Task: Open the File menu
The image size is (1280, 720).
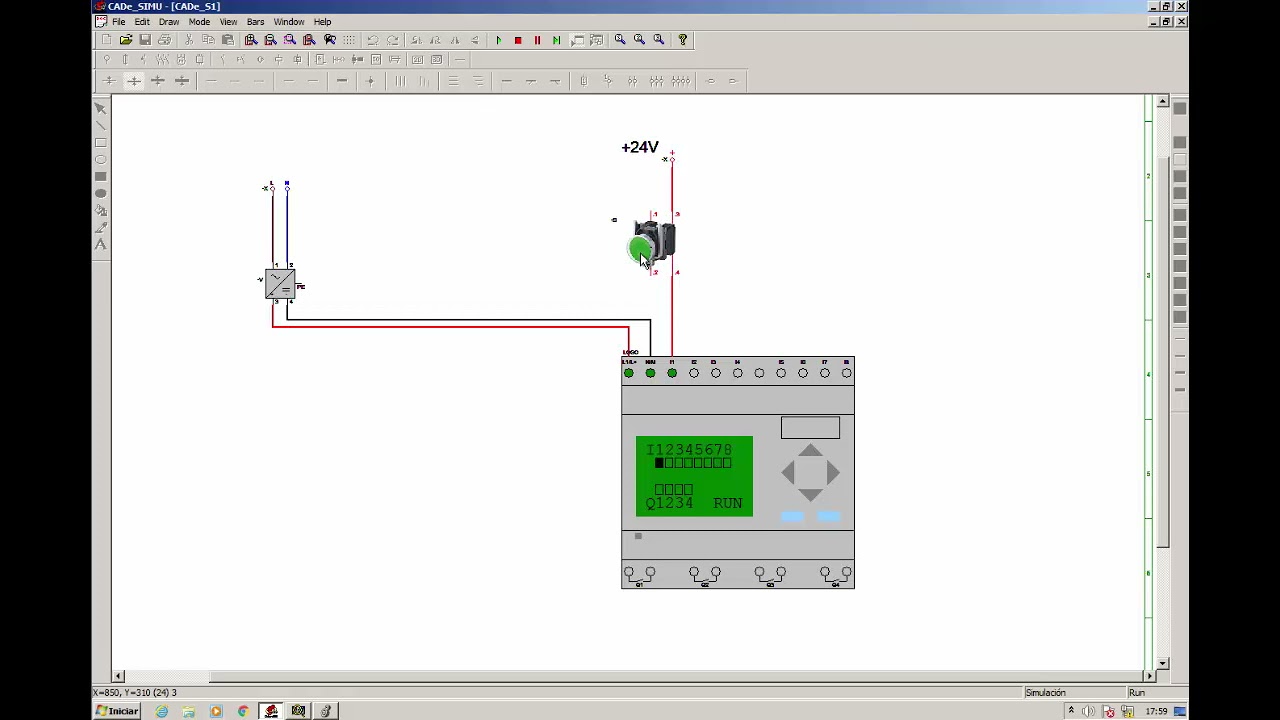Action: pos(119,22)
